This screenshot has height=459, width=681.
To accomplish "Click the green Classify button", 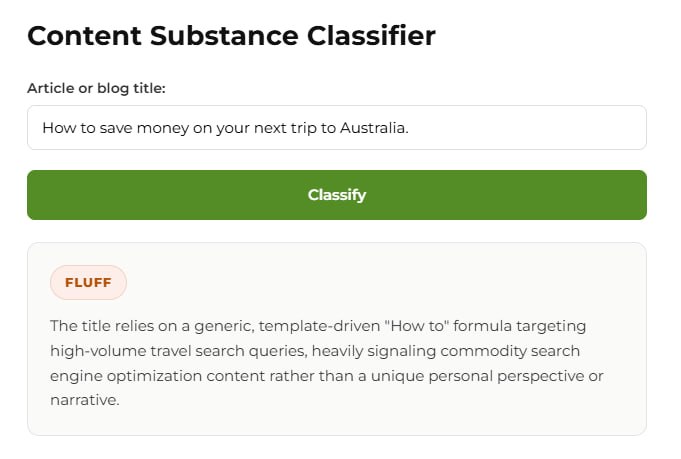I will click(337, 195).
